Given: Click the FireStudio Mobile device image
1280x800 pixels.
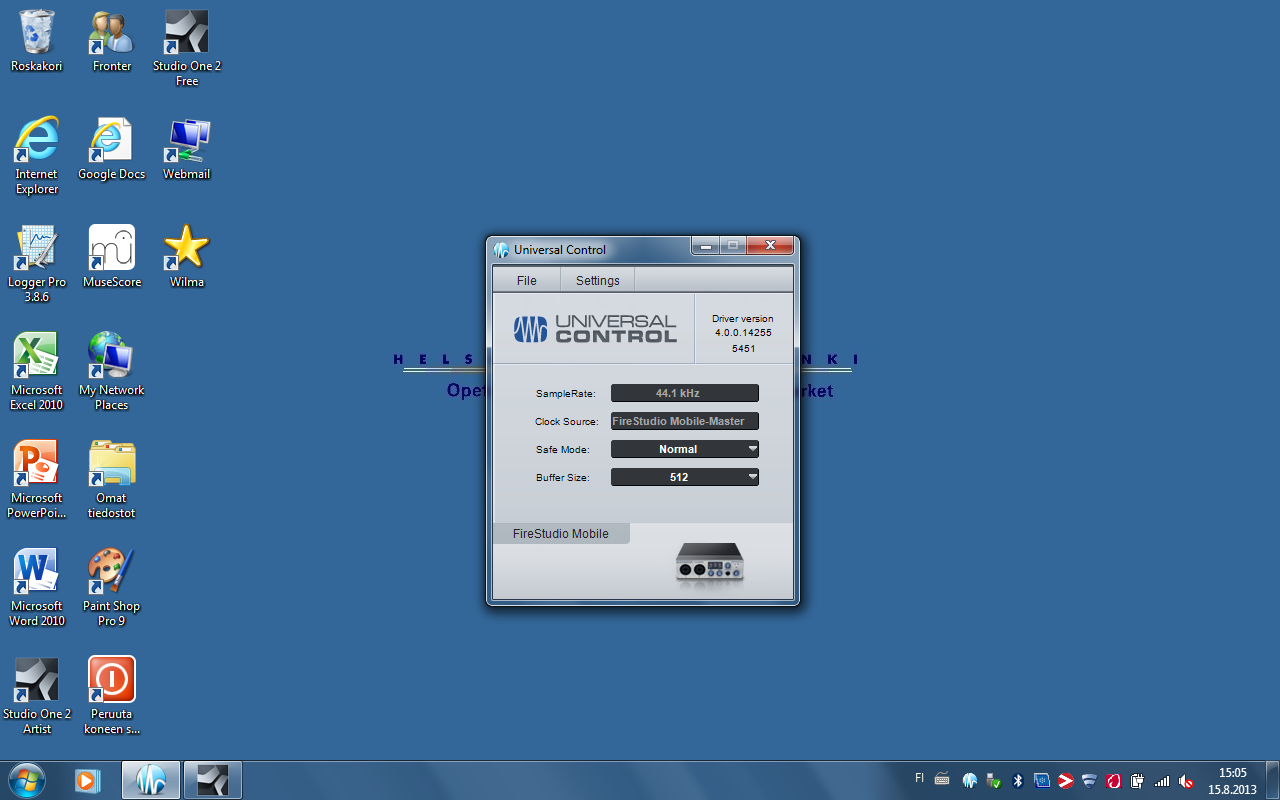Looking at the screenshot, I should pyautogui.click(x=710, y=564).
